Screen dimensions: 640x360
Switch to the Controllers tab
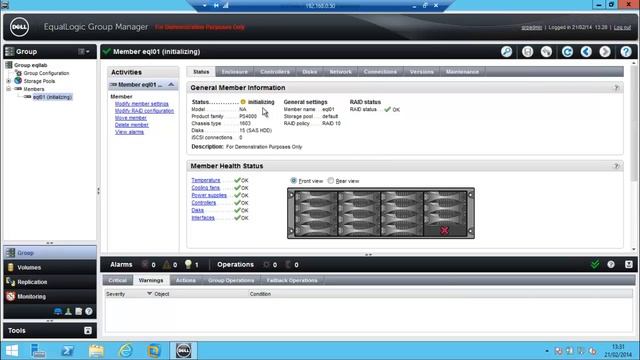(275, 71)
